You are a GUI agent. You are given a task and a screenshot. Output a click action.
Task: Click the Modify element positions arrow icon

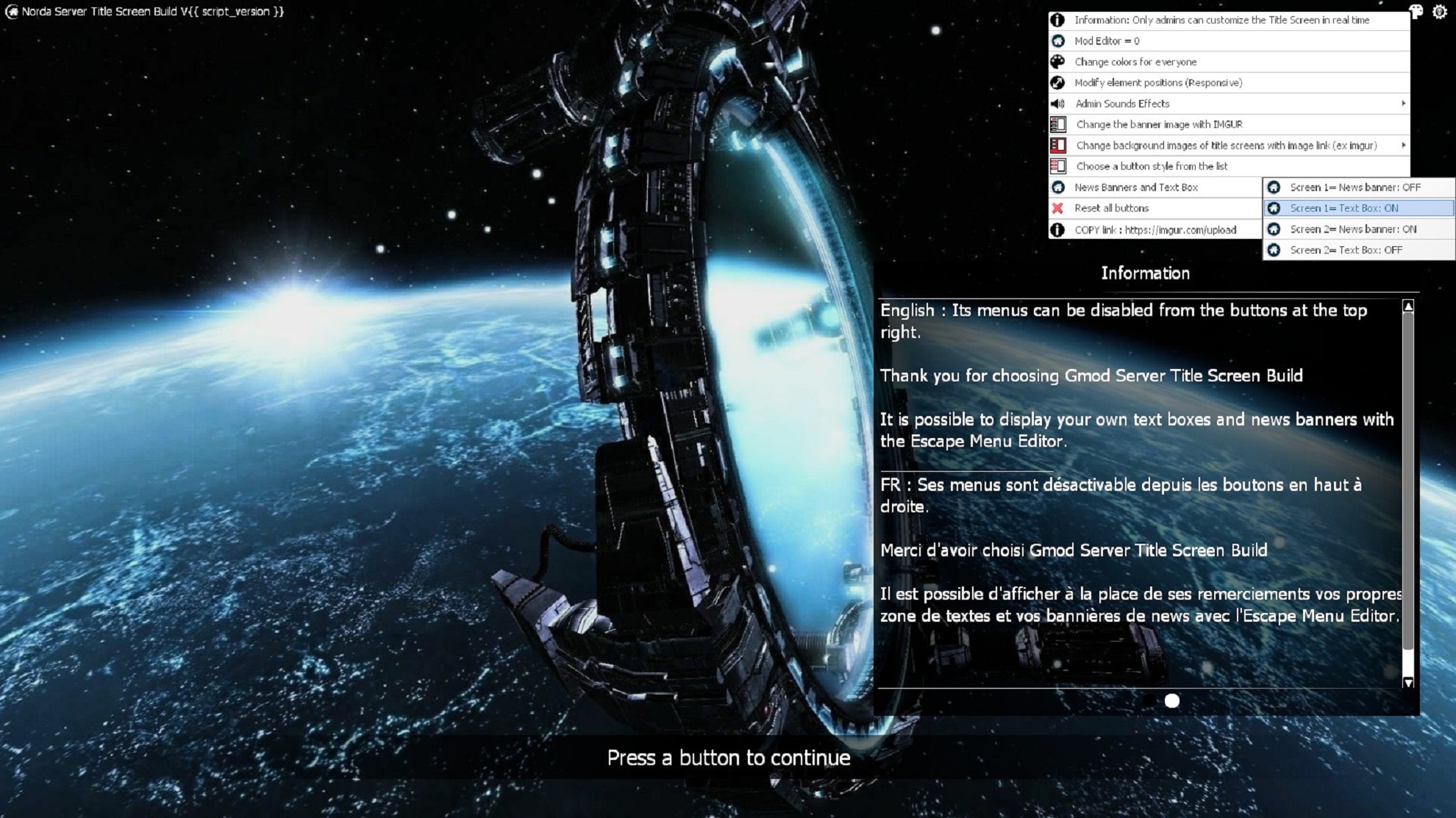[1057, 82]
